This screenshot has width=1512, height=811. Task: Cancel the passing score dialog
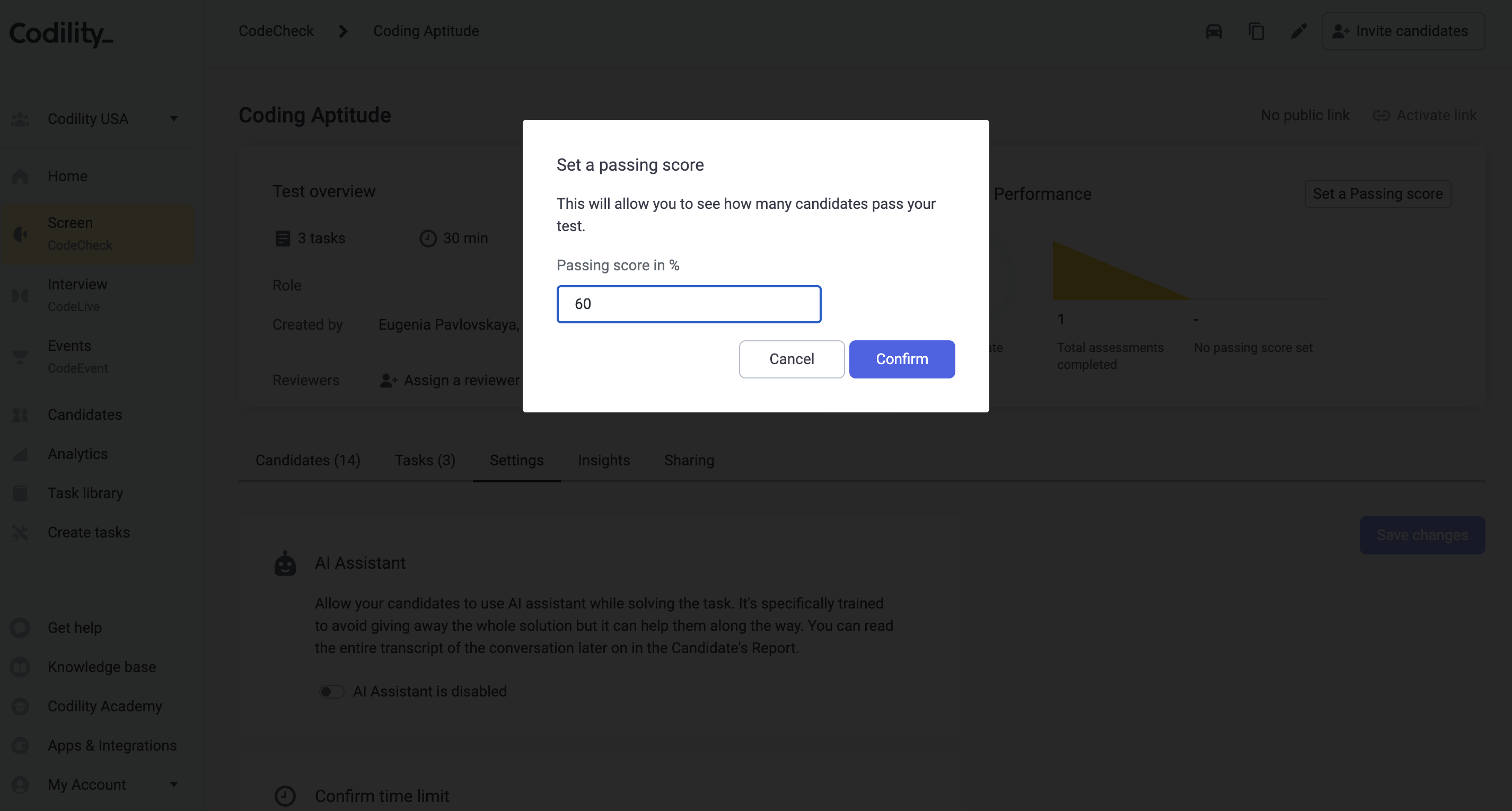tap(791, 359)
